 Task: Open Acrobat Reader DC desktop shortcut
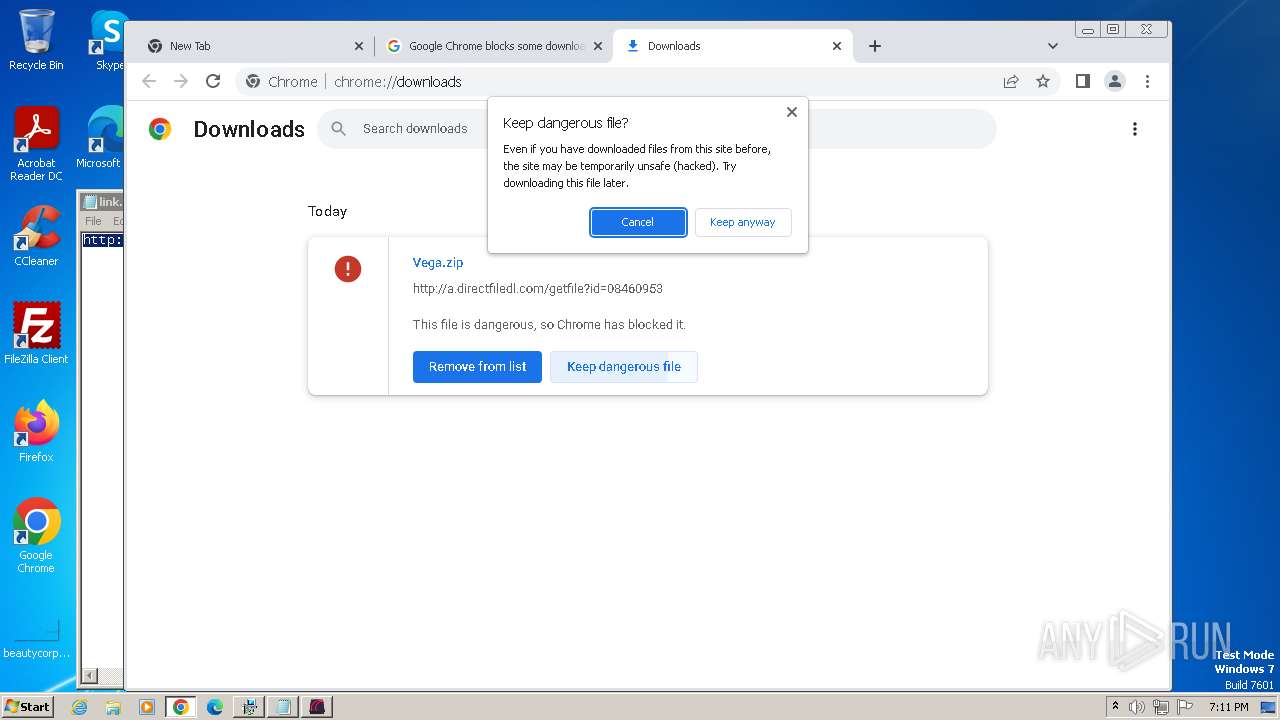pyautogui.click(x=36, y=144)
